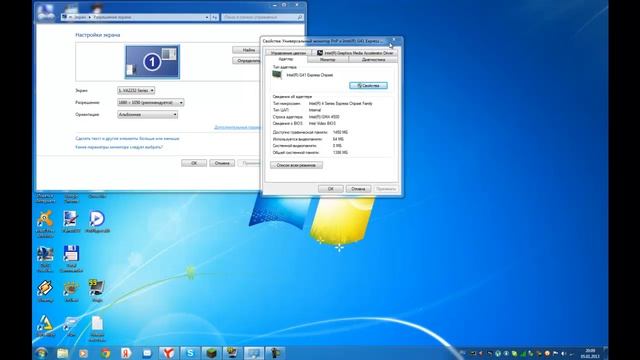Click the 'Intel Video BIOS' value

[322, 123]
